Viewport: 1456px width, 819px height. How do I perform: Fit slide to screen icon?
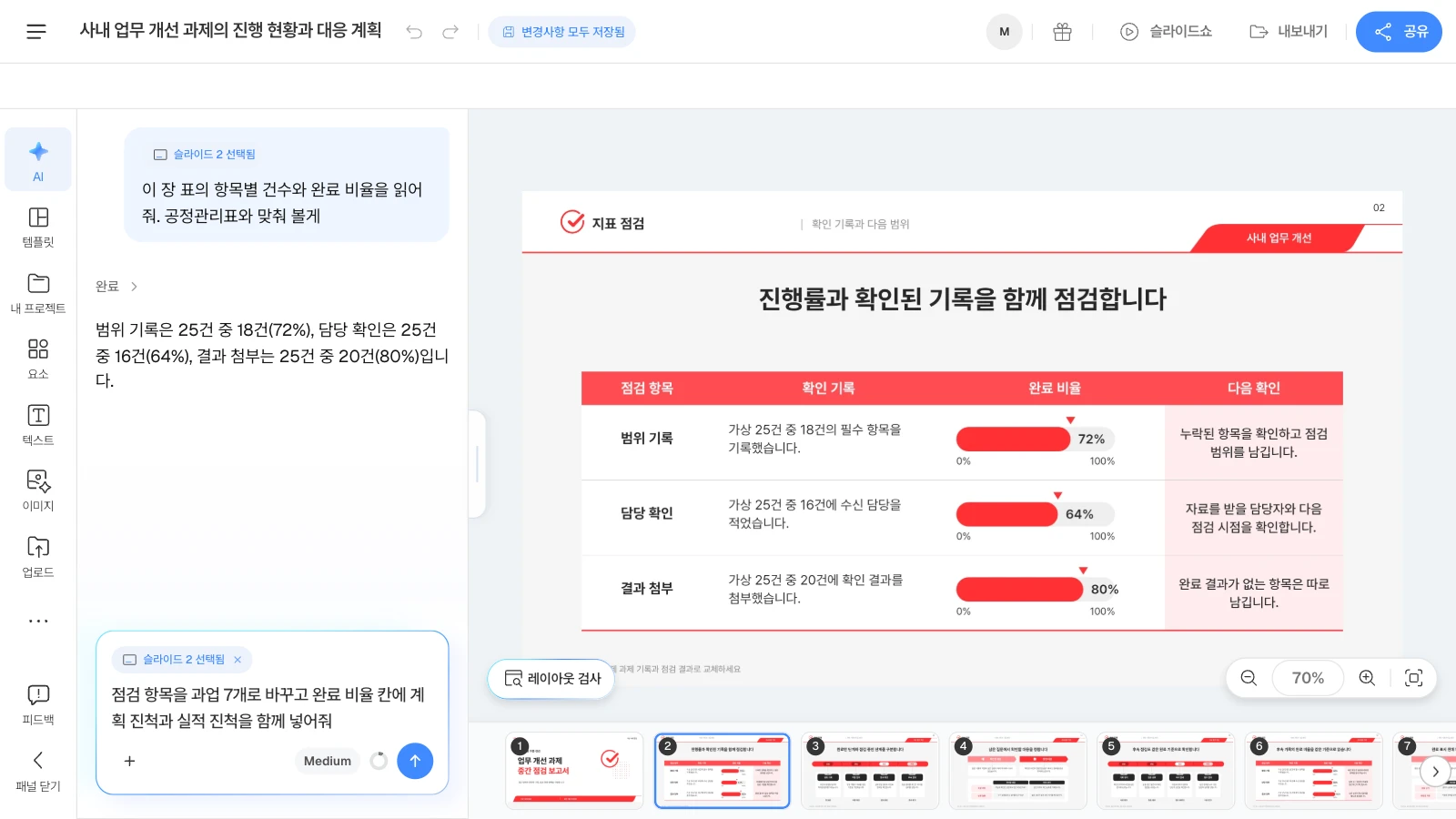(1413, 678)
